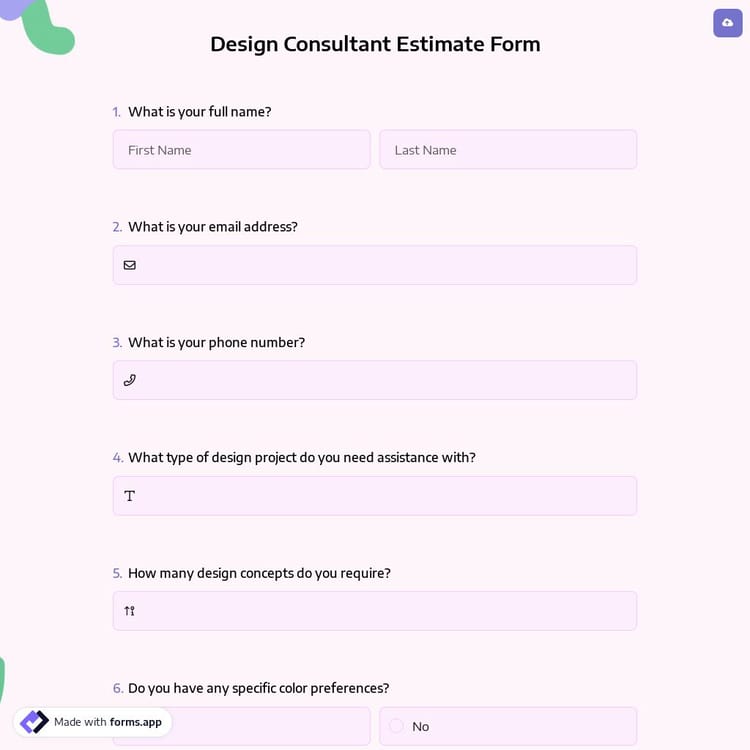Click the forms.app diamond logo
The height and width of the screenshot is (750, 750).
coord(34,722)
